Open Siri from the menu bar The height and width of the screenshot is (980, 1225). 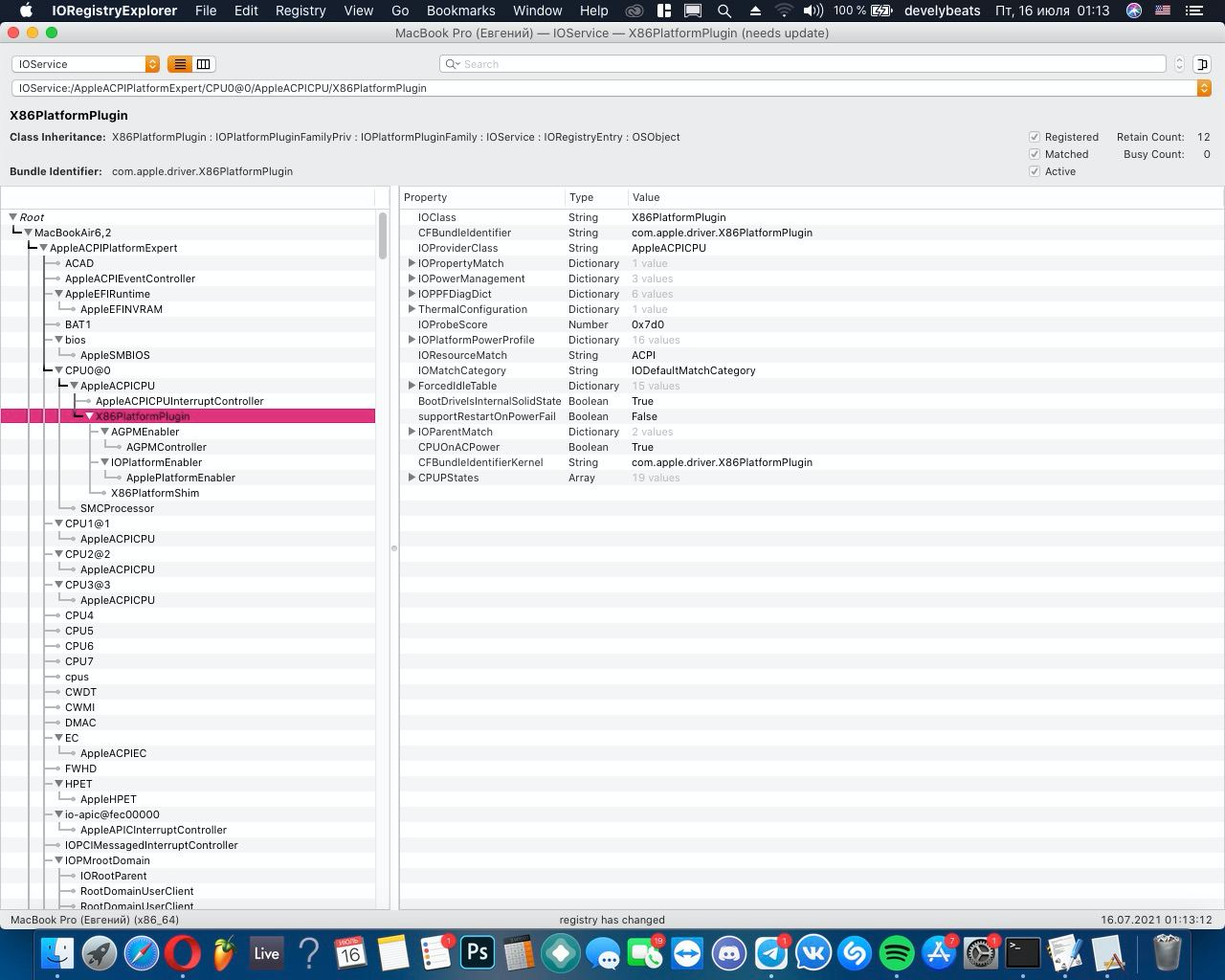(x=1134, y=11)
